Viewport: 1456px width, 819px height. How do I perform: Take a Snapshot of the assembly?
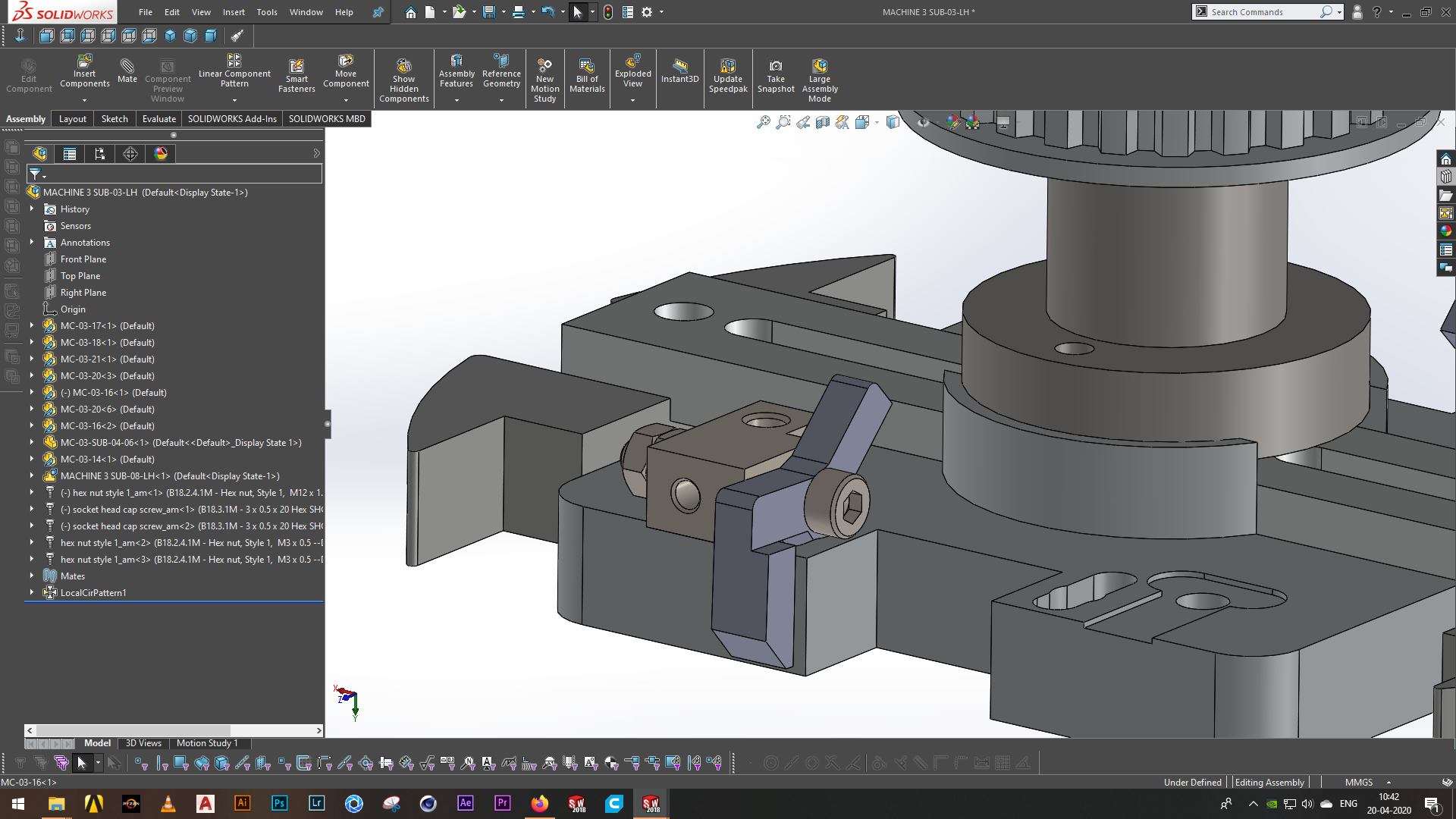click(776, 77)
